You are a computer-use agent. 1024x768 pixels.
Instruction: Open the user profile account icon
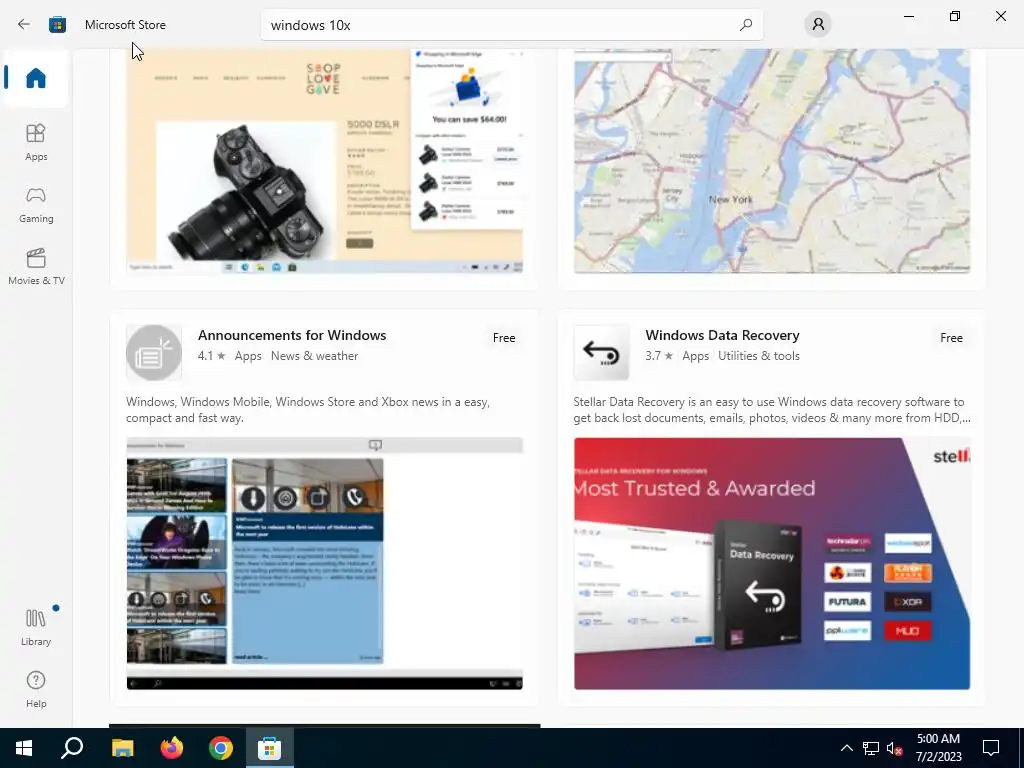(818, 25)
